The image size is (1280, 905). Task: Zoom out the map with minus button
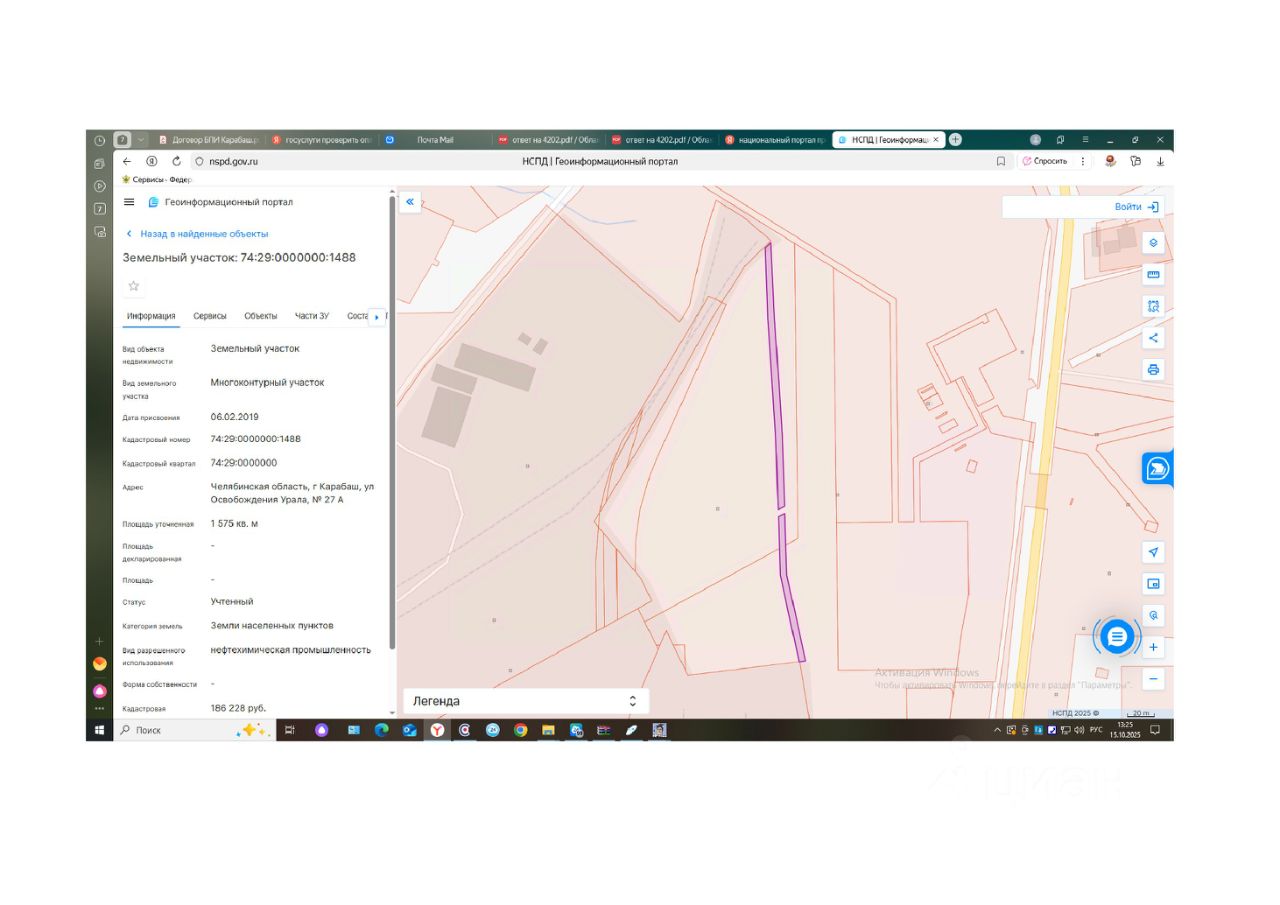pyautogui.click(x=1153, y=679)
